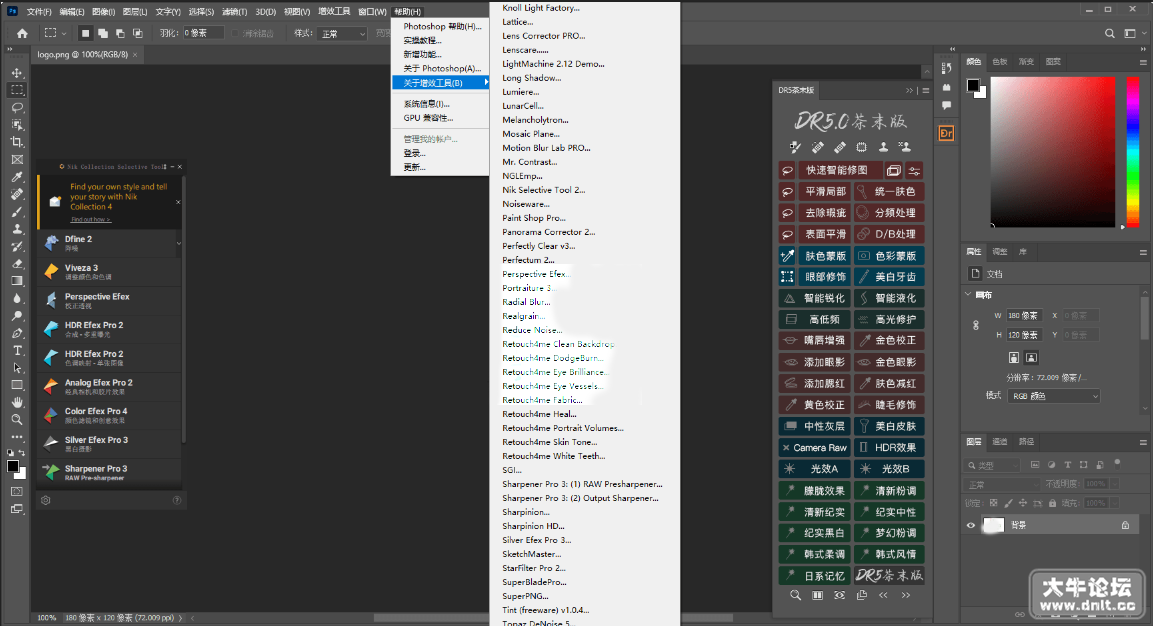Viewport: 1153px width, 626px height.
Task: Select the Brush tool
Action: click(16, 212)
